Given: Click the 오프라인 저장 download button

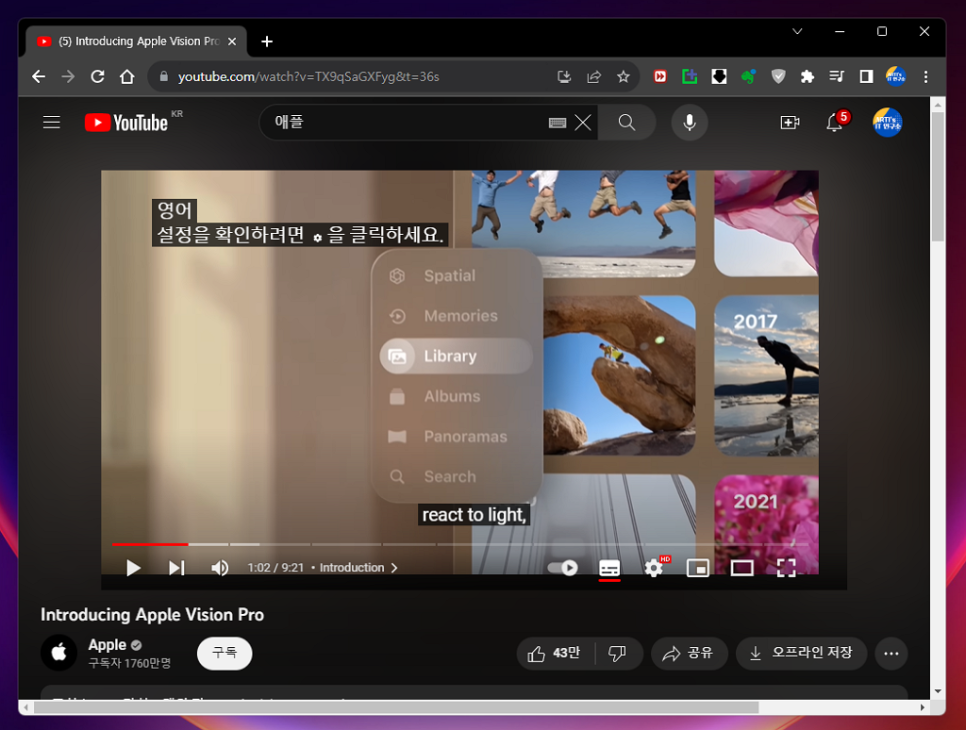Looking at the screenshot, I should click(x=802, y=653).
